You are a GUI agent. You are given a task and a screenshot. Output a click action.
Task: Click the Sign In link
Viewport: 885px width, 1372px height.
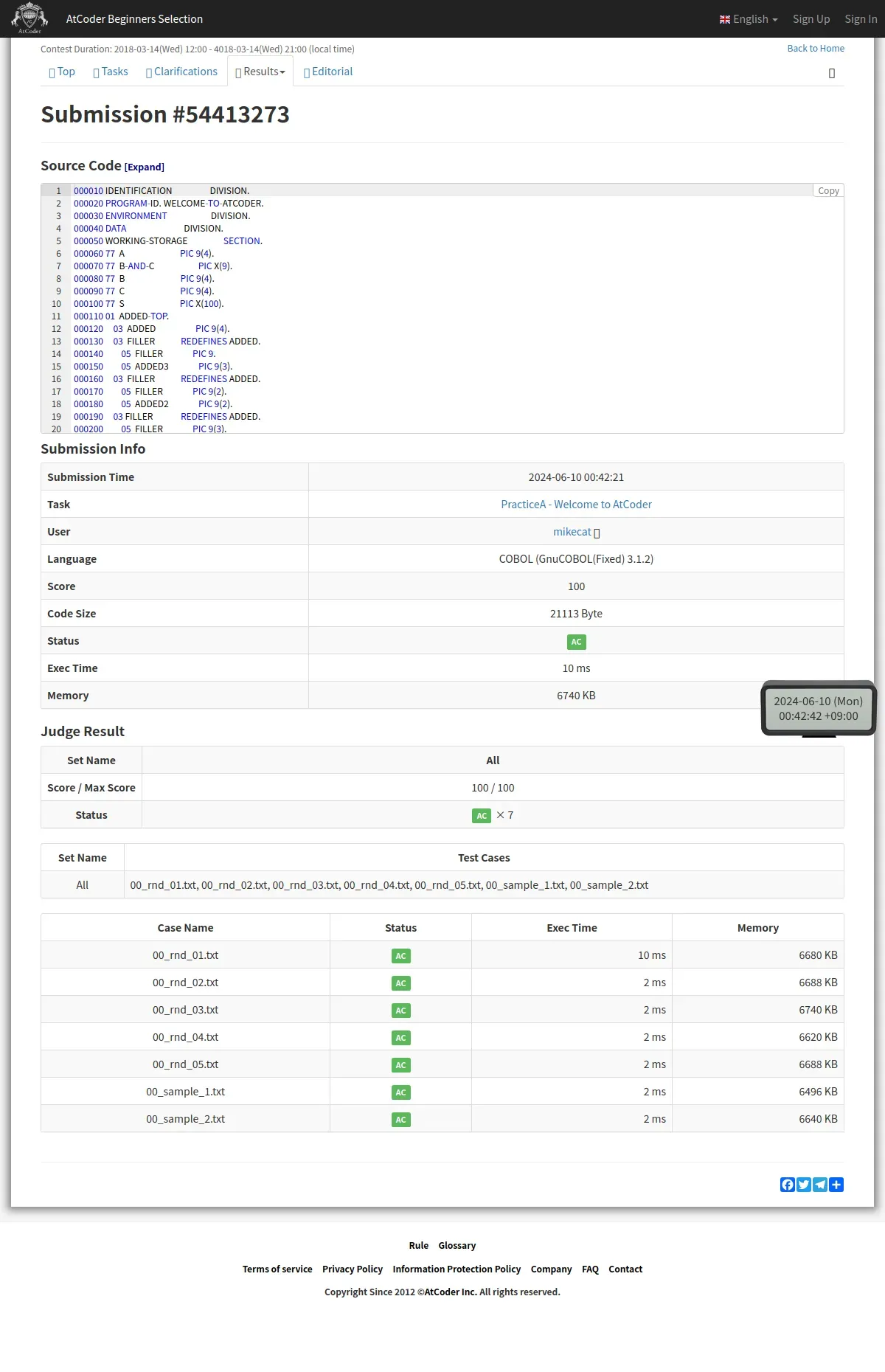861,19
